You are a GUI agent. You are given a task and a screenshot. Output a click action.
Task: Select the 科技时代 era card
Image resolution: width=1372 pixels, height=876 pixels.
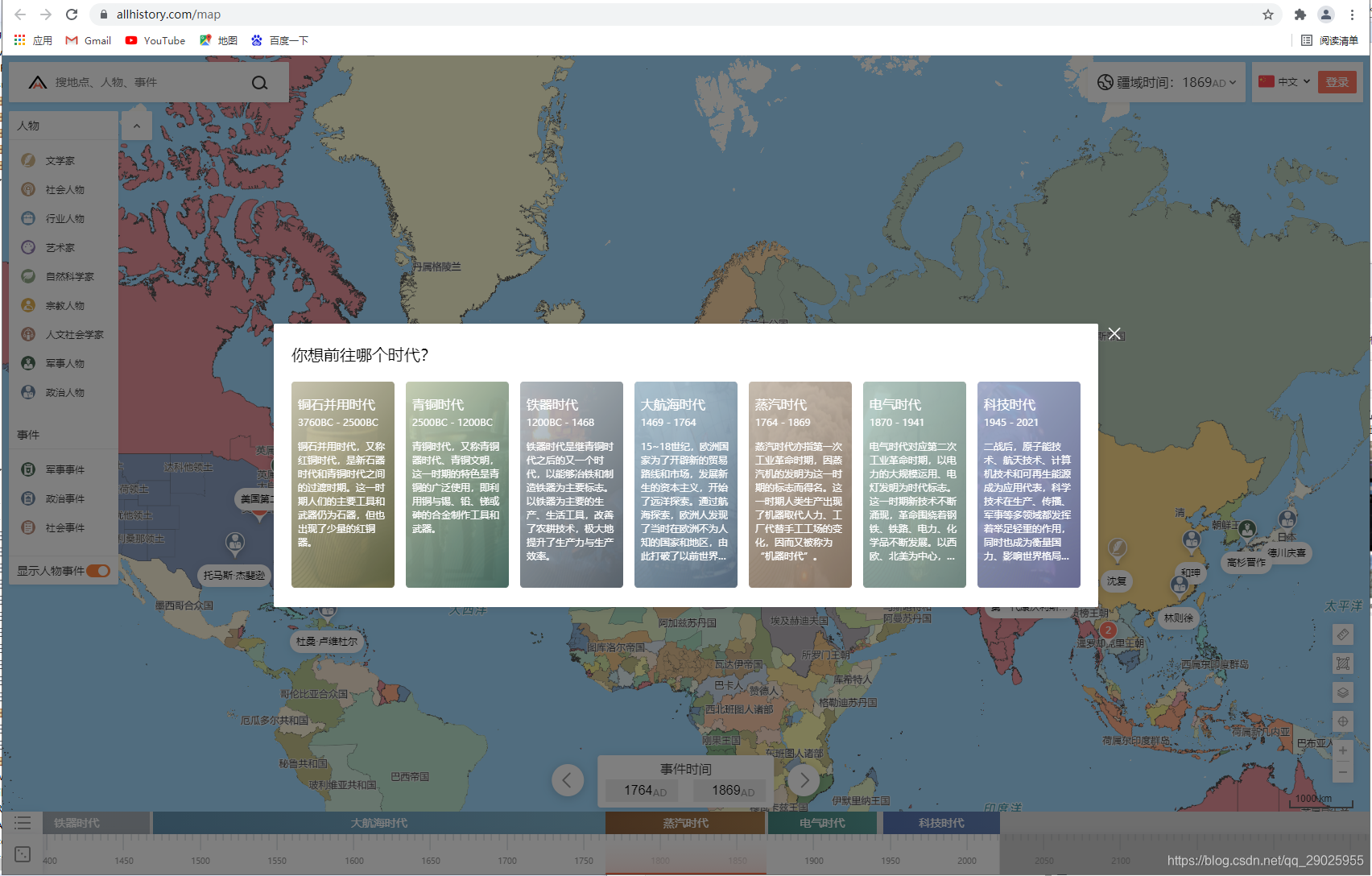(x=1029, y=485)
